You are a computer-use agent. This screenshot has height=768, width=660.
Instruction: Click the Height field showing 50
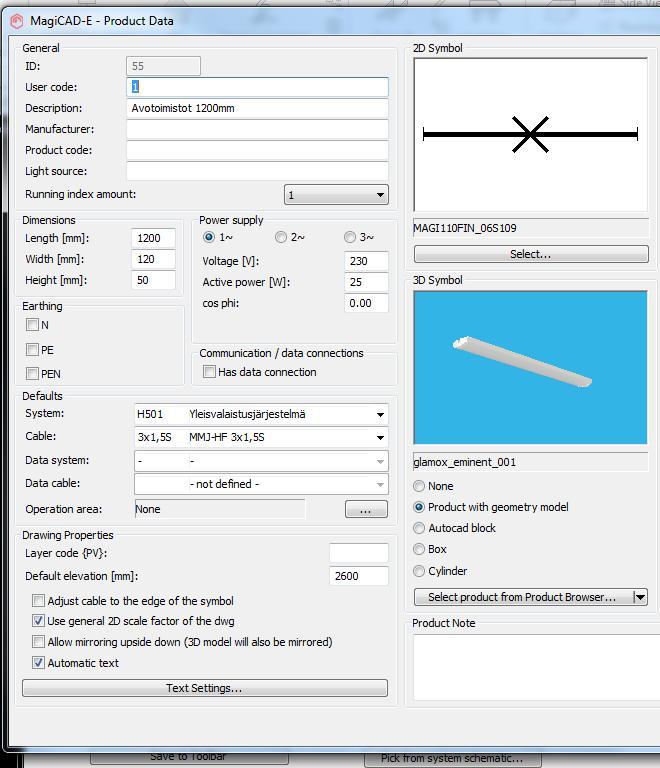[153, 280]
